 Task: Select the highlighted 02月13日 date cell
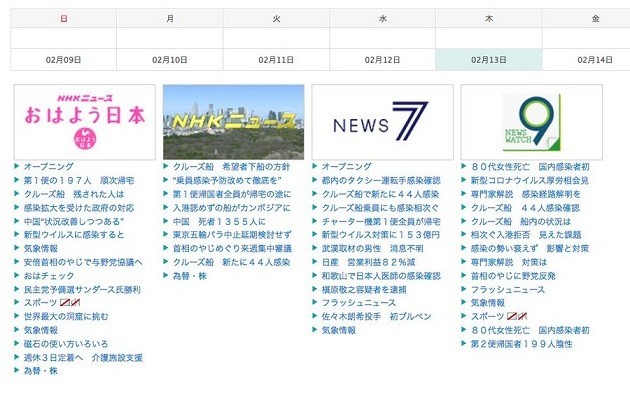tap(489, 60)
